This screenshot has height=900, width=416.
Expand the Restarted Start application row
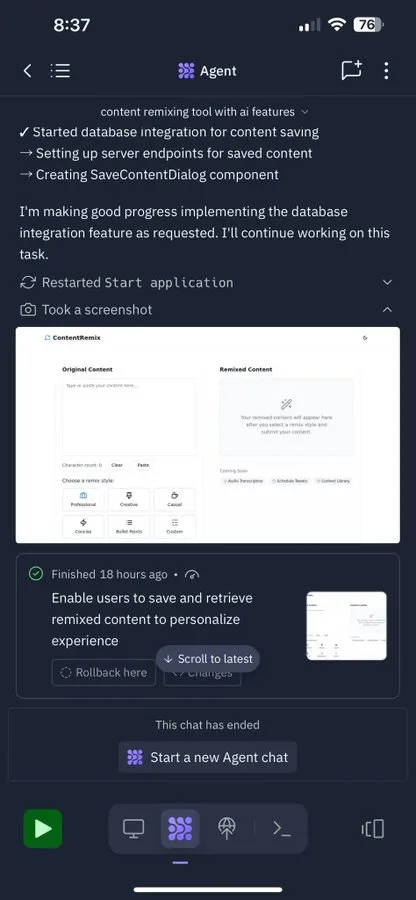pyautogui.click(x=207, y=282)
